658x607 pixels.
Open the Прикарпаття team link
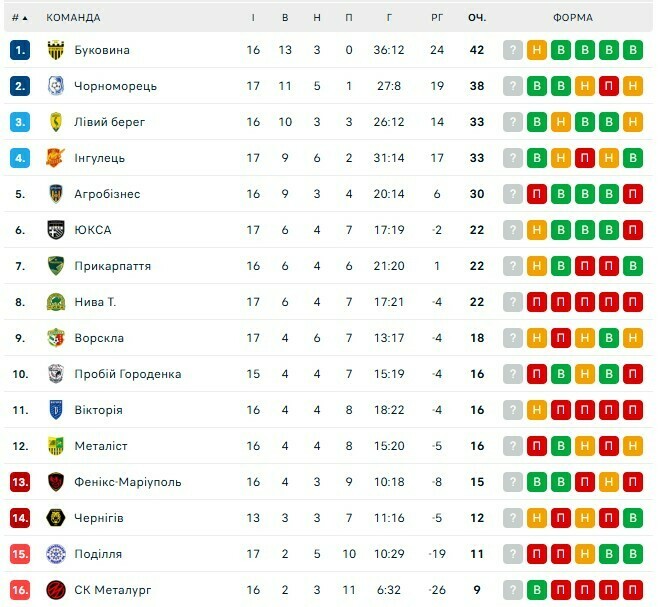(113, 266)
